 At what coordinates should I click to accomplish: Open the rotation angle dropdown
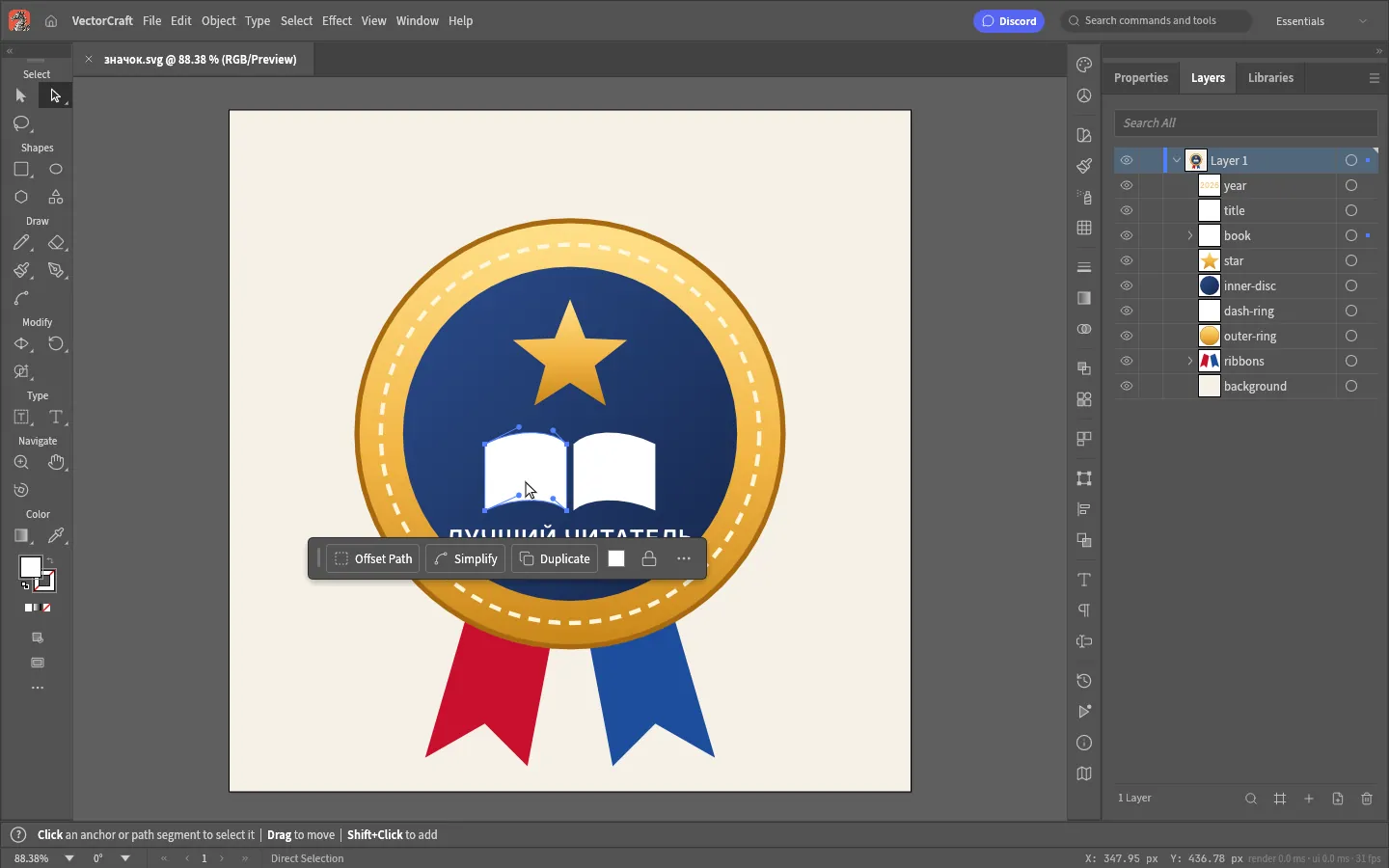(125, 858)
